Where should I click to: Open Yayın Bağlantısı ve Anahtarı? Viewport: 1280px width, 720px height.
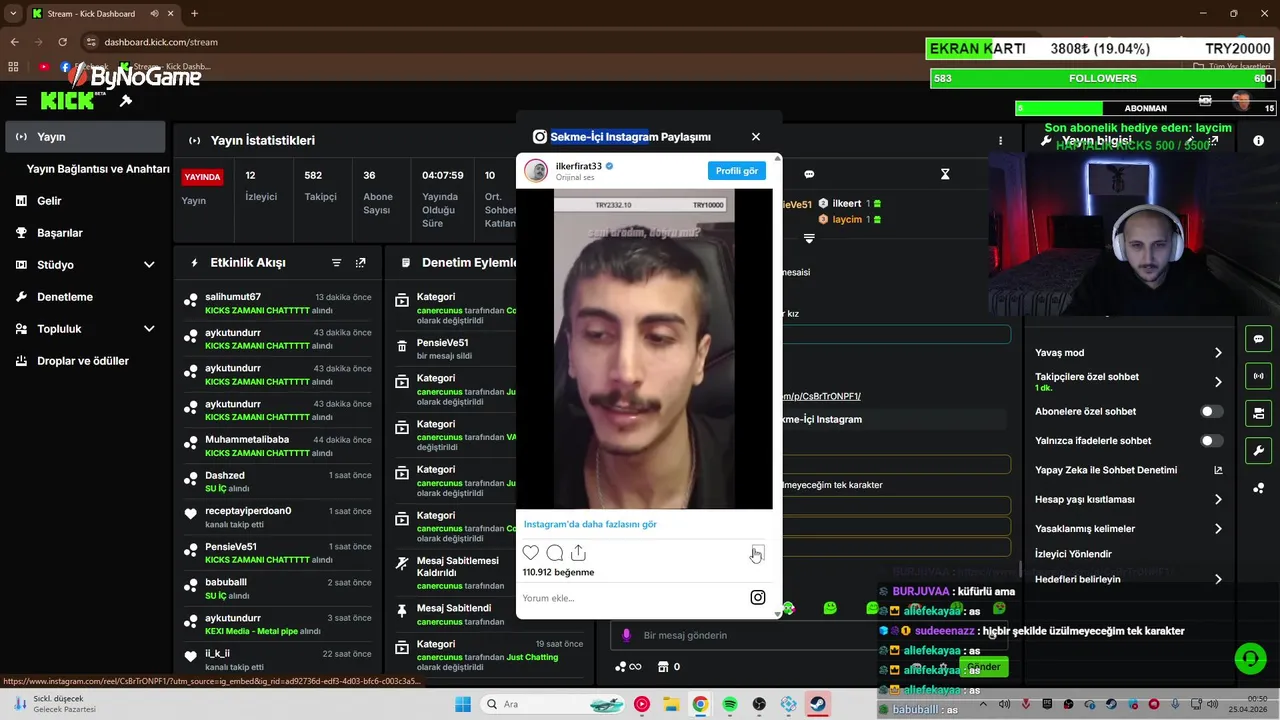pyautogui.click(x=98, y=169)
